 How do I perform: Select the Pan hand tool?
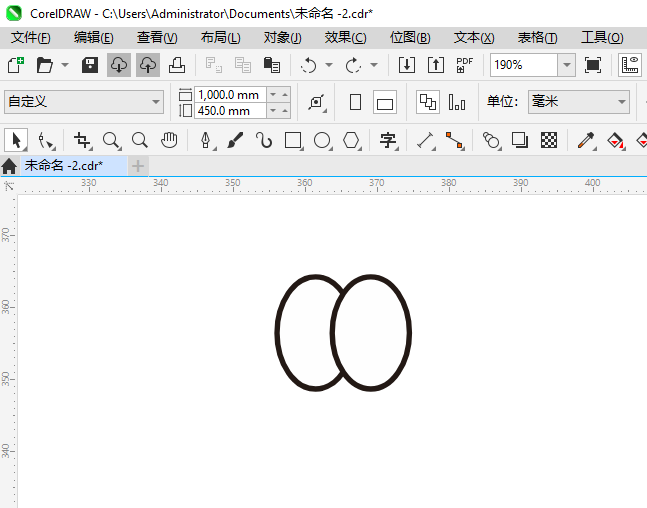pyautogui.click(x=169, y=140)
